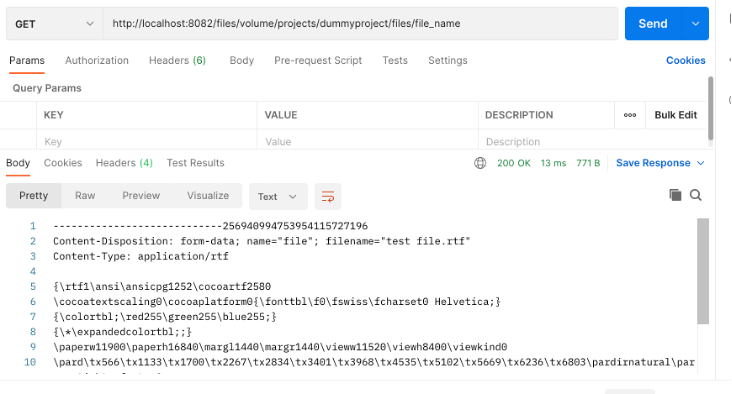Image resolution: width=732 pixels, height=394 pixels.
Task: Click the colortbl line in response
Action: pyautogui.click(x=165, y=317)
